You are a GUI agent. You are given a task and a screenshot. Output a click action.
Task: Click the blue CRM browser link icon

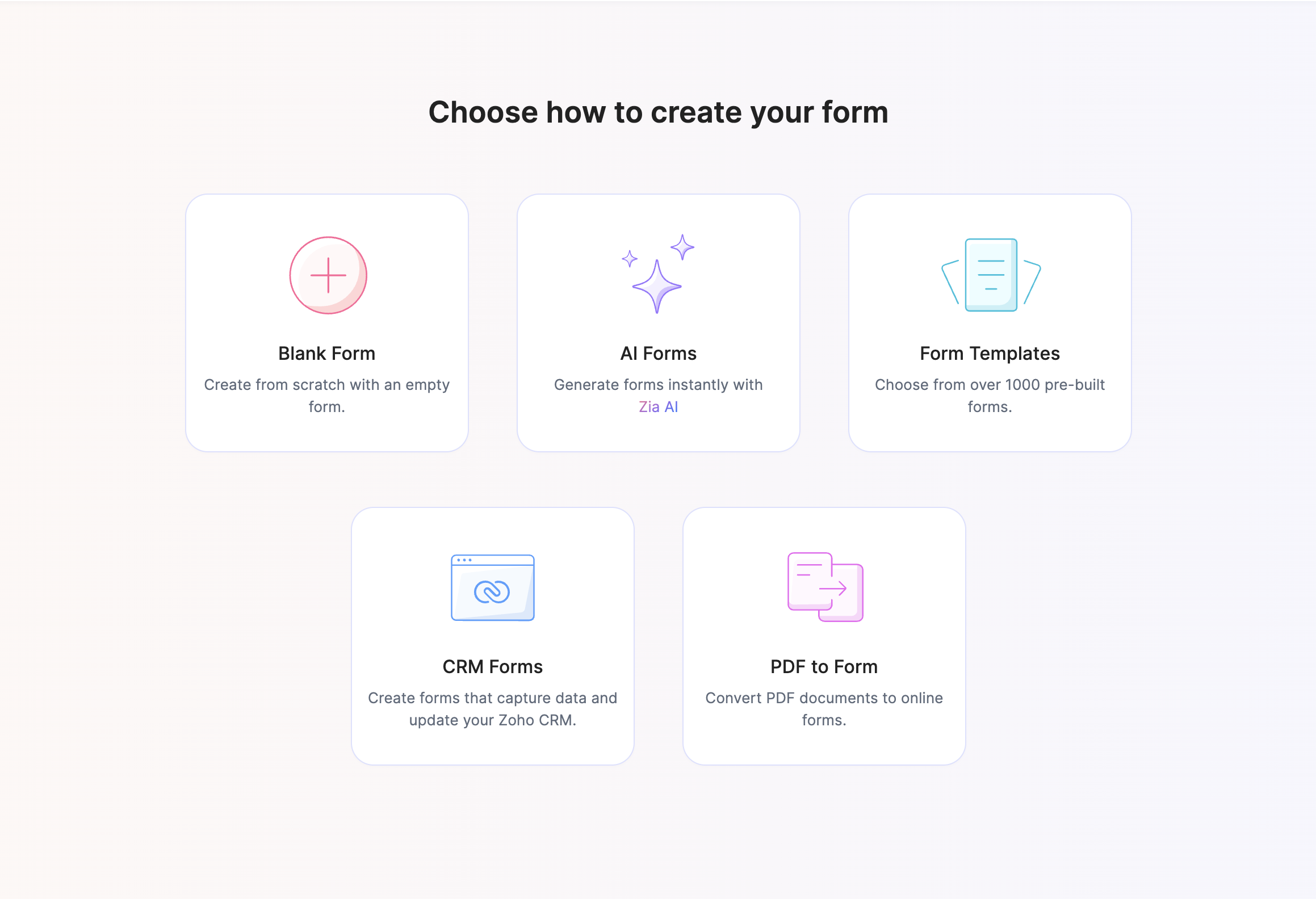pyautogui.click(x=492, y=588)
